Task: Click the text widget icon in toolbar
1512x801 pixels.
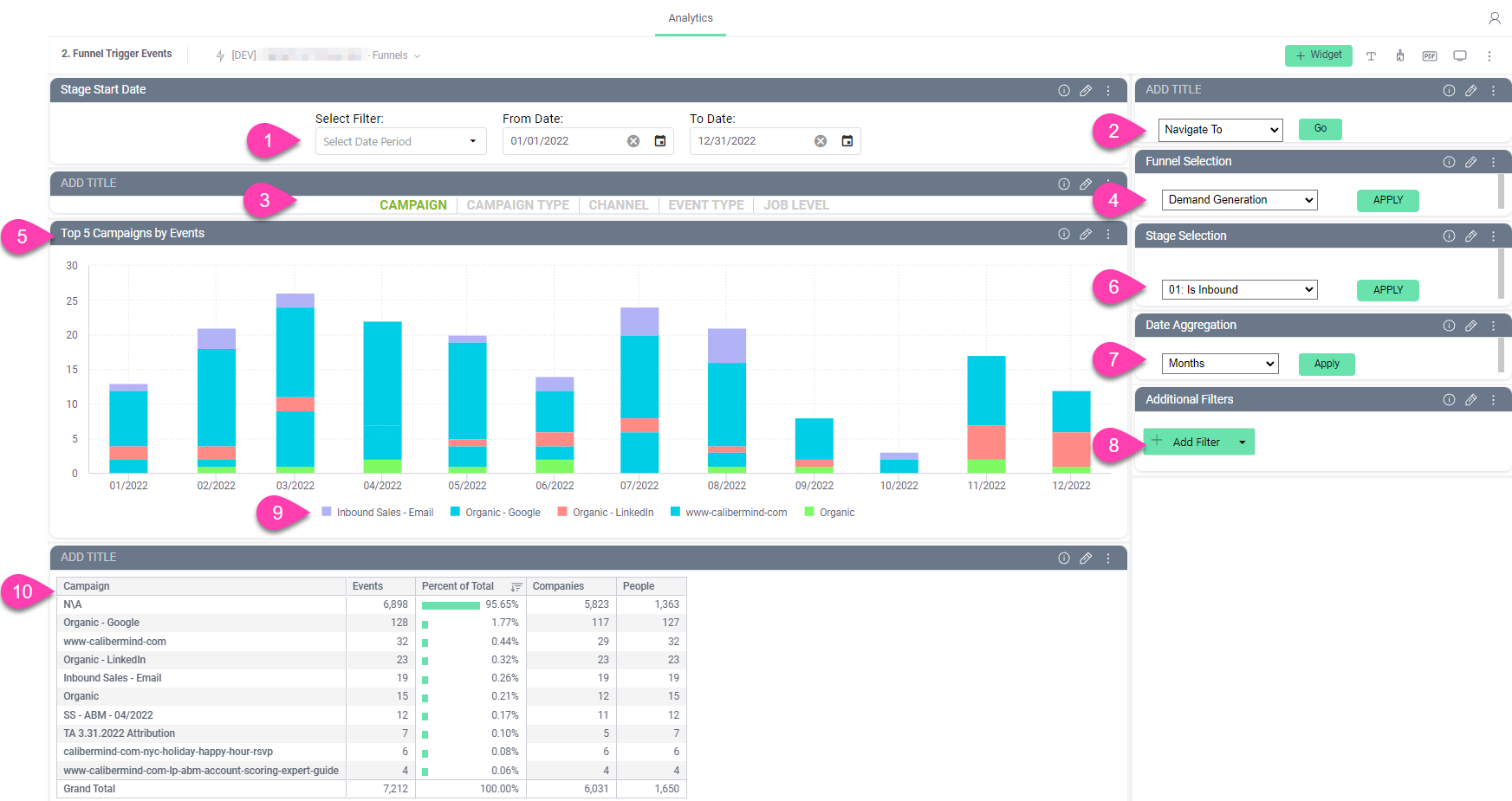Action: 1371,56
